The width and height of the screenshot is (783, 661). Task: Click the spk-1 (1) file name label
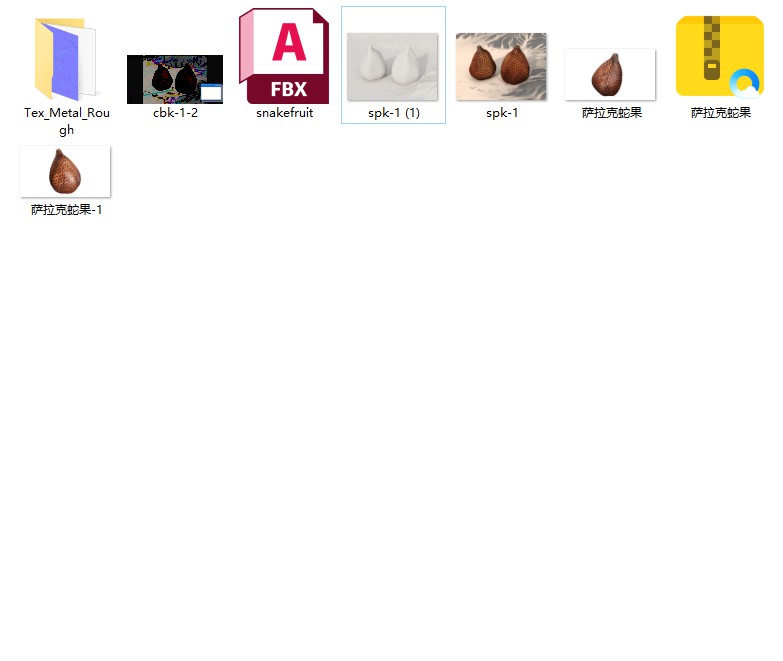point(393,113)
